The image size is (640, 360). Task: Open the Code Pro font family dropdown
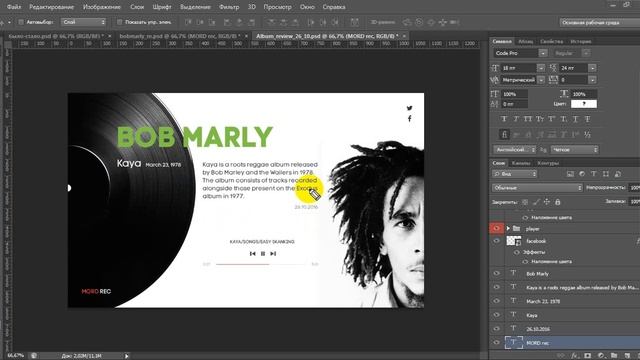click(x=543, y=53)
